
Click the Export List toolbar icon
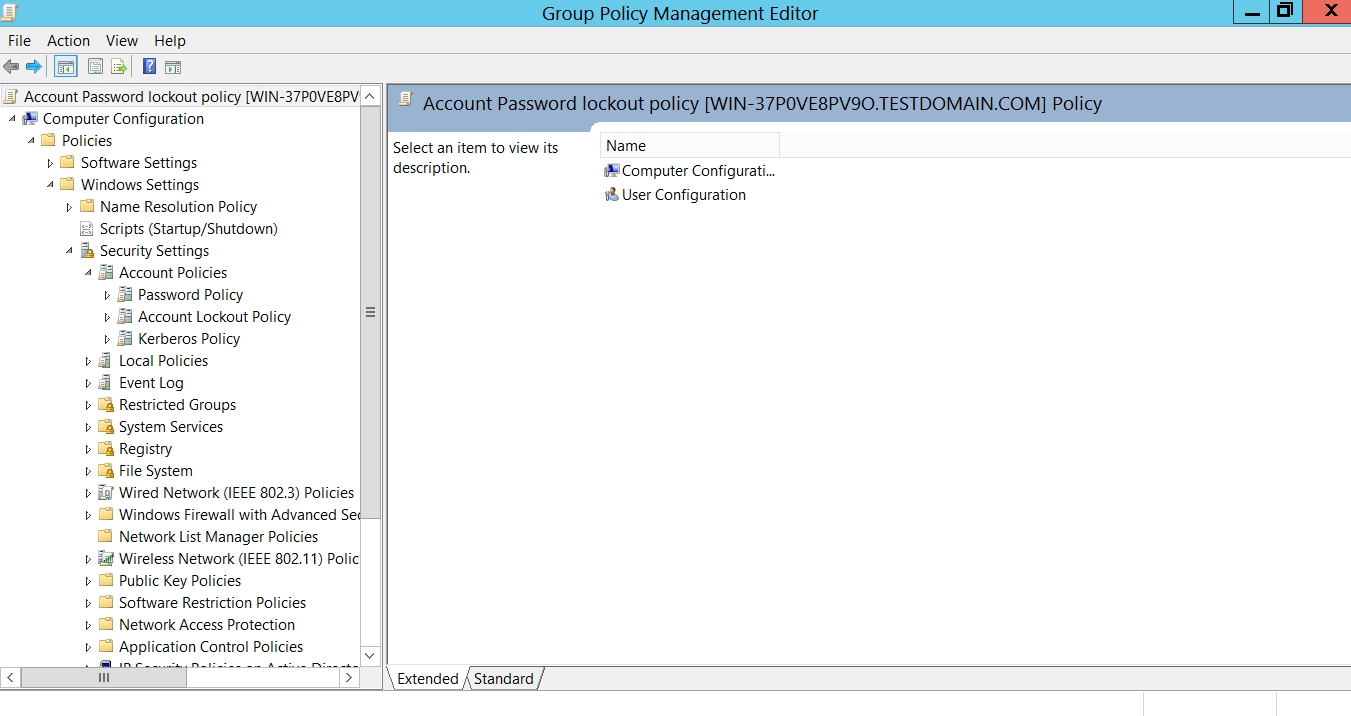point(119,67)
